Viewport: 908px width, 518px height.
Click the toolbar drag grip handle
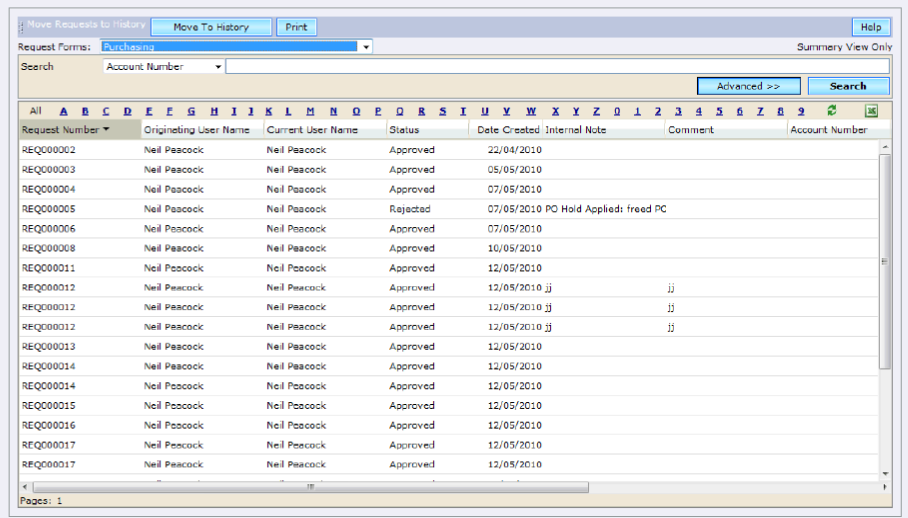22,27
